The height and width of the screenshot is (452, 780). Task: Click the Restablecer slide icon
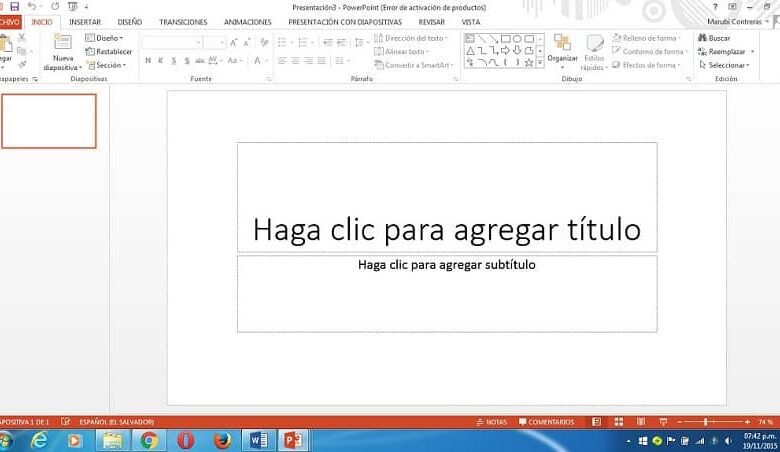91,51
